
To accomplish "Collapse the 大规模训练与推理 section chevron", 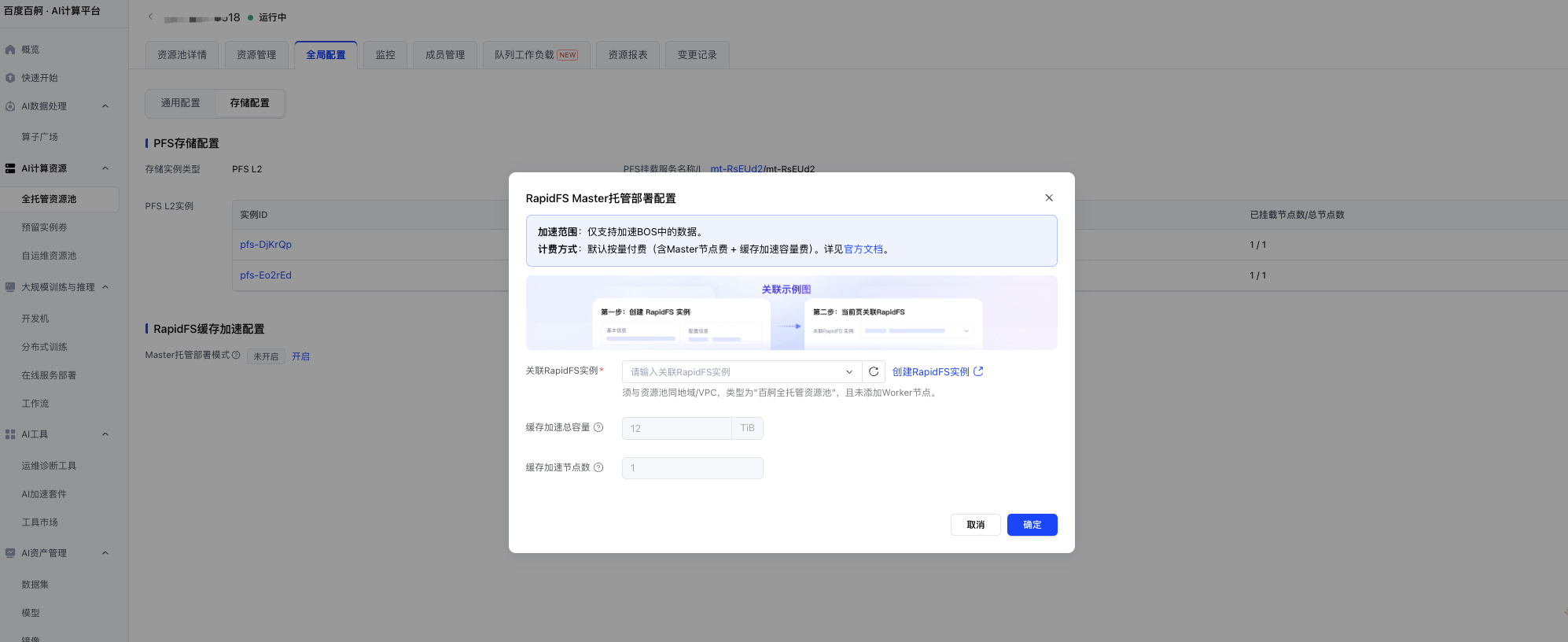I will pyautogui.click(x=105, y=287).
